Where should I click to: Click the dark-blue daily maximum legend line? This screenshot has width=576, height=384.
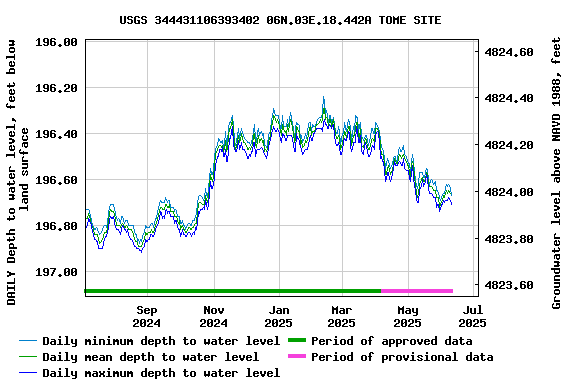point(28,373)
